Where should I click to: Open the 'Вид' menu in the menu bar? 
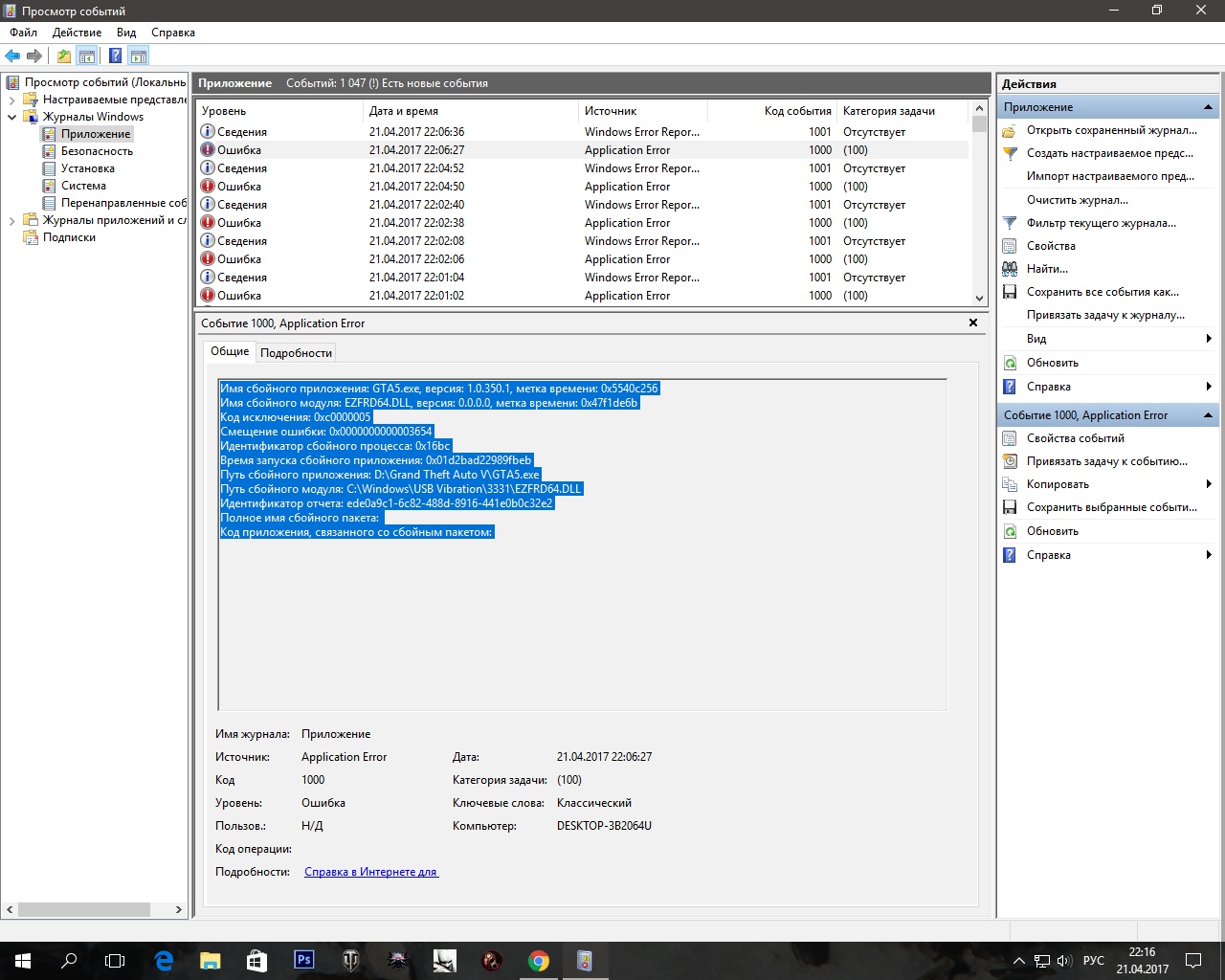tap(126, 33)
